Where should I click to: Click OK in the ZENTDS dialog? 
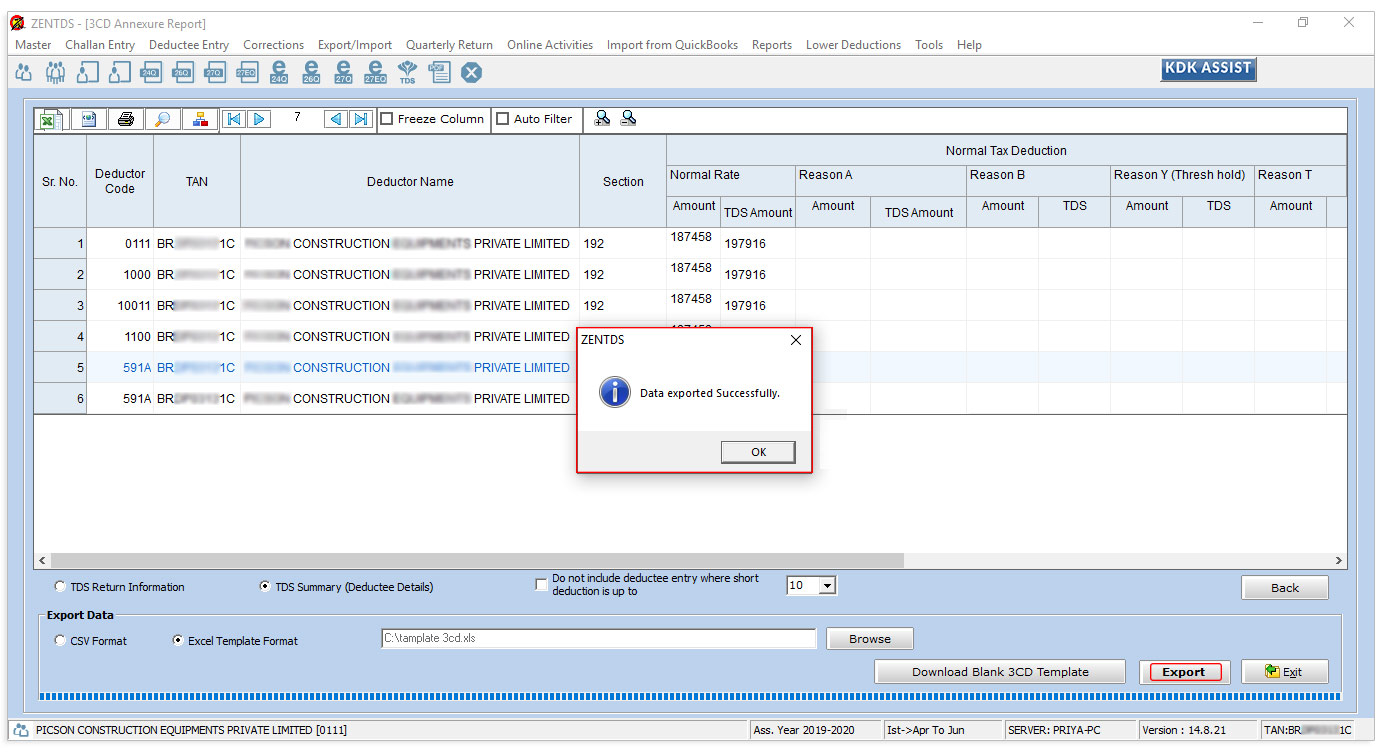[x=758, y=452]
